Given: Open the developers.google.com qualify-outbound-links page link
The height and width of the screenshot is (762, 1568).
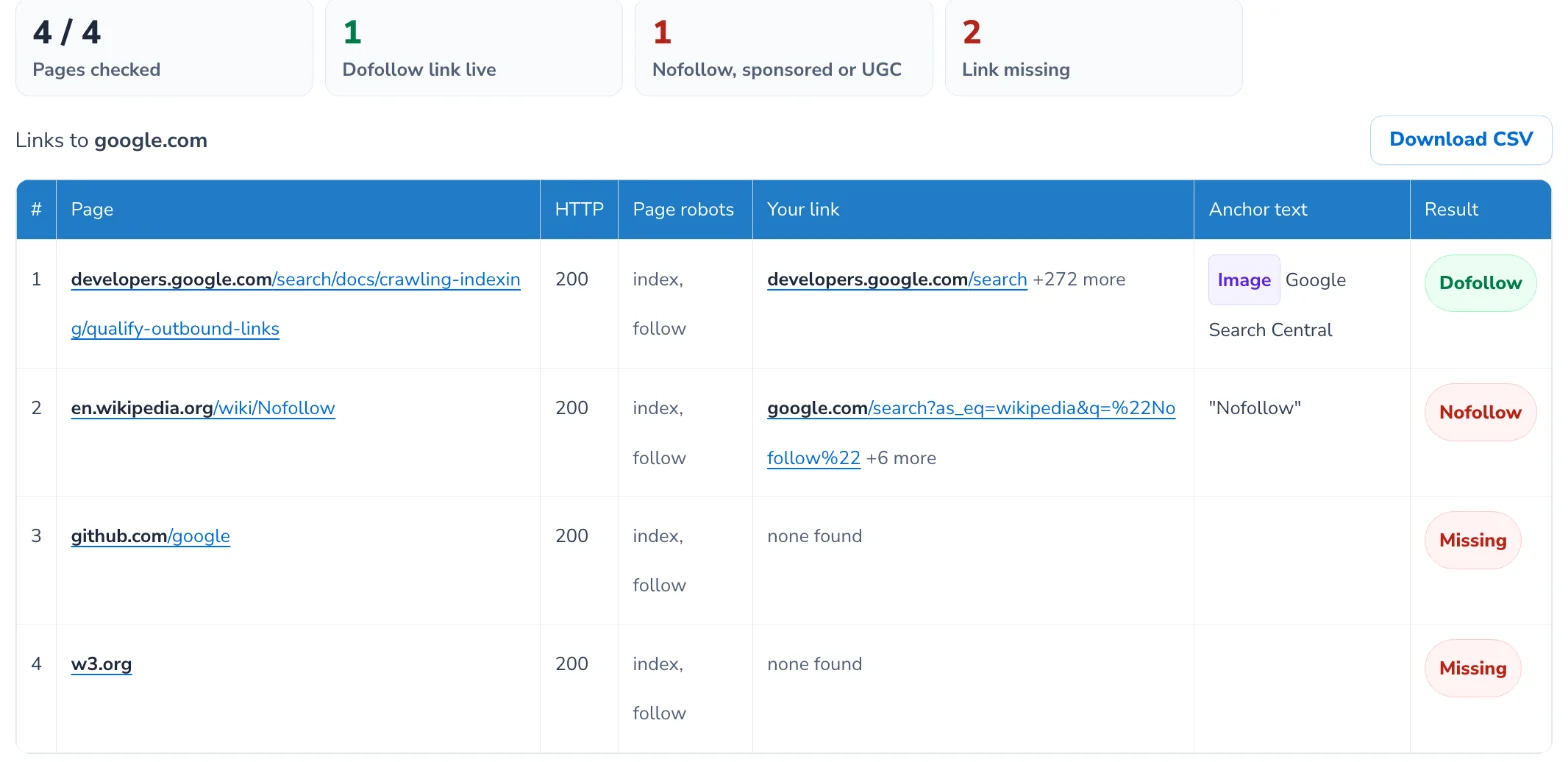Looking at the screenshot, I should (x=296, y=304).
